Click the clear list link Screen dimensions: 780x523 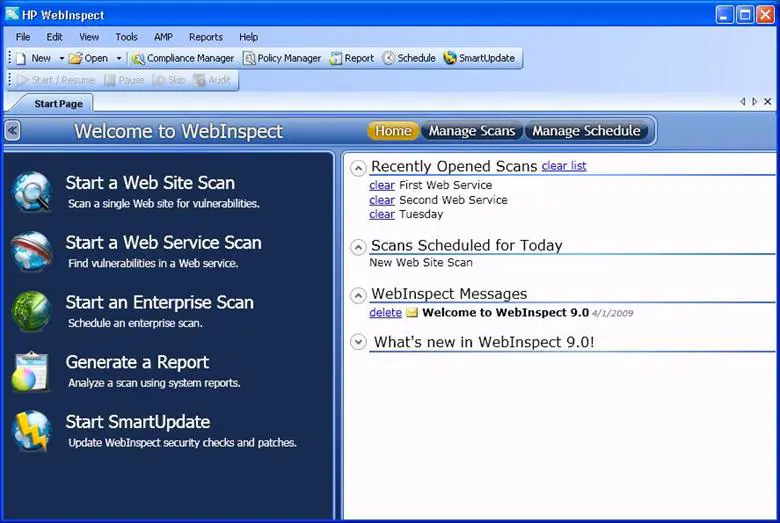tap(564, 166)
